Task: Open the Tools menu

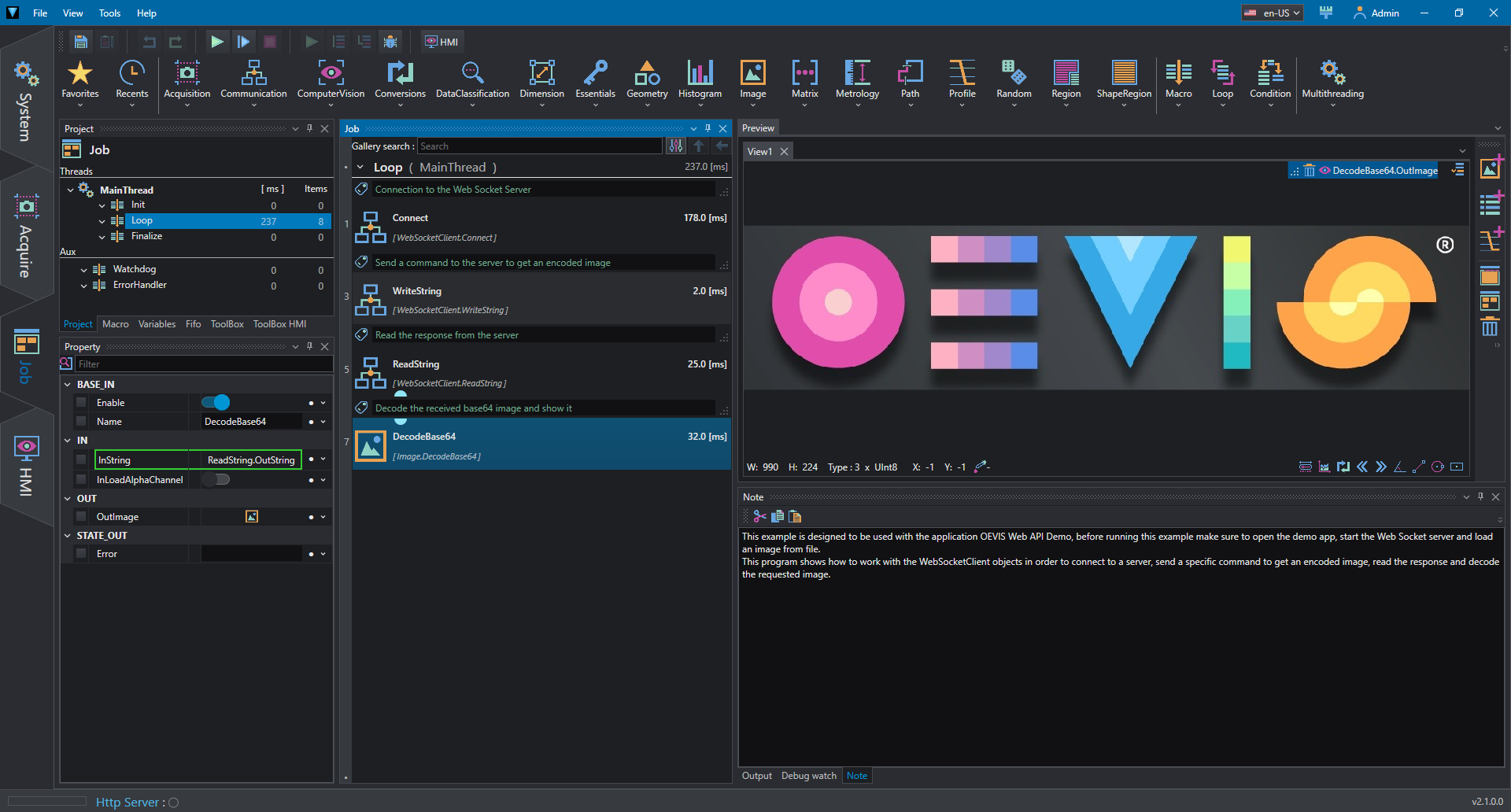Action: click(x=109, y=13)
